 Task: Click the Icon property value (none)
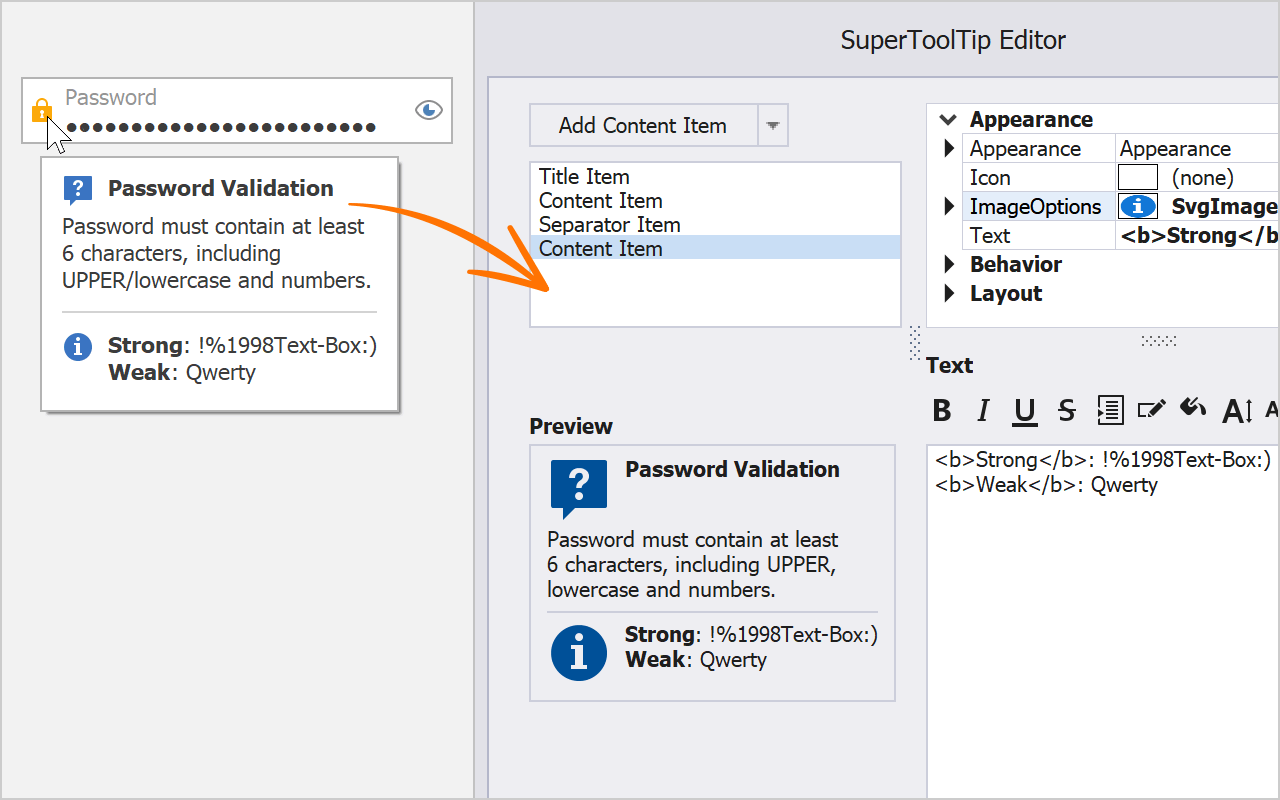pos(1202,178)
